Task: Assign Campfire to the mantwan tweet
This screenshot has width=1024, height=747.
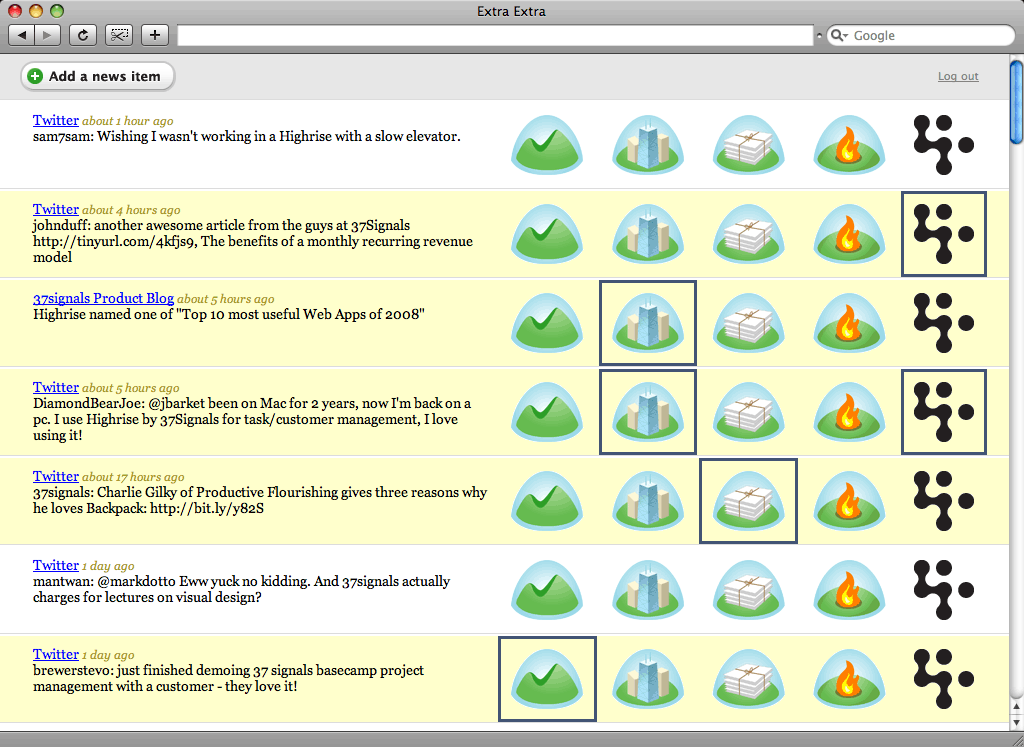Action: (849, 590)
